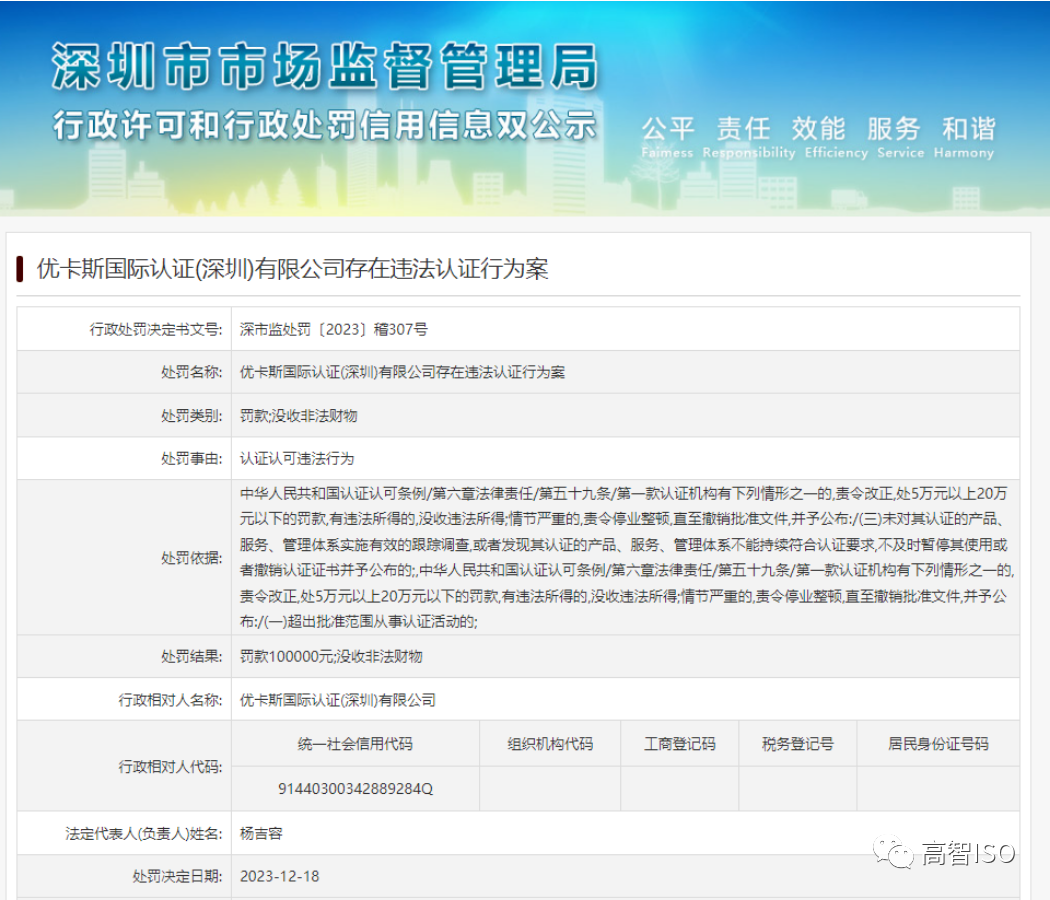Click the 行政许可和行政处罚信用信息双公示 subtitle
This screenshot has height=900, width=1050.
(325, 127)
